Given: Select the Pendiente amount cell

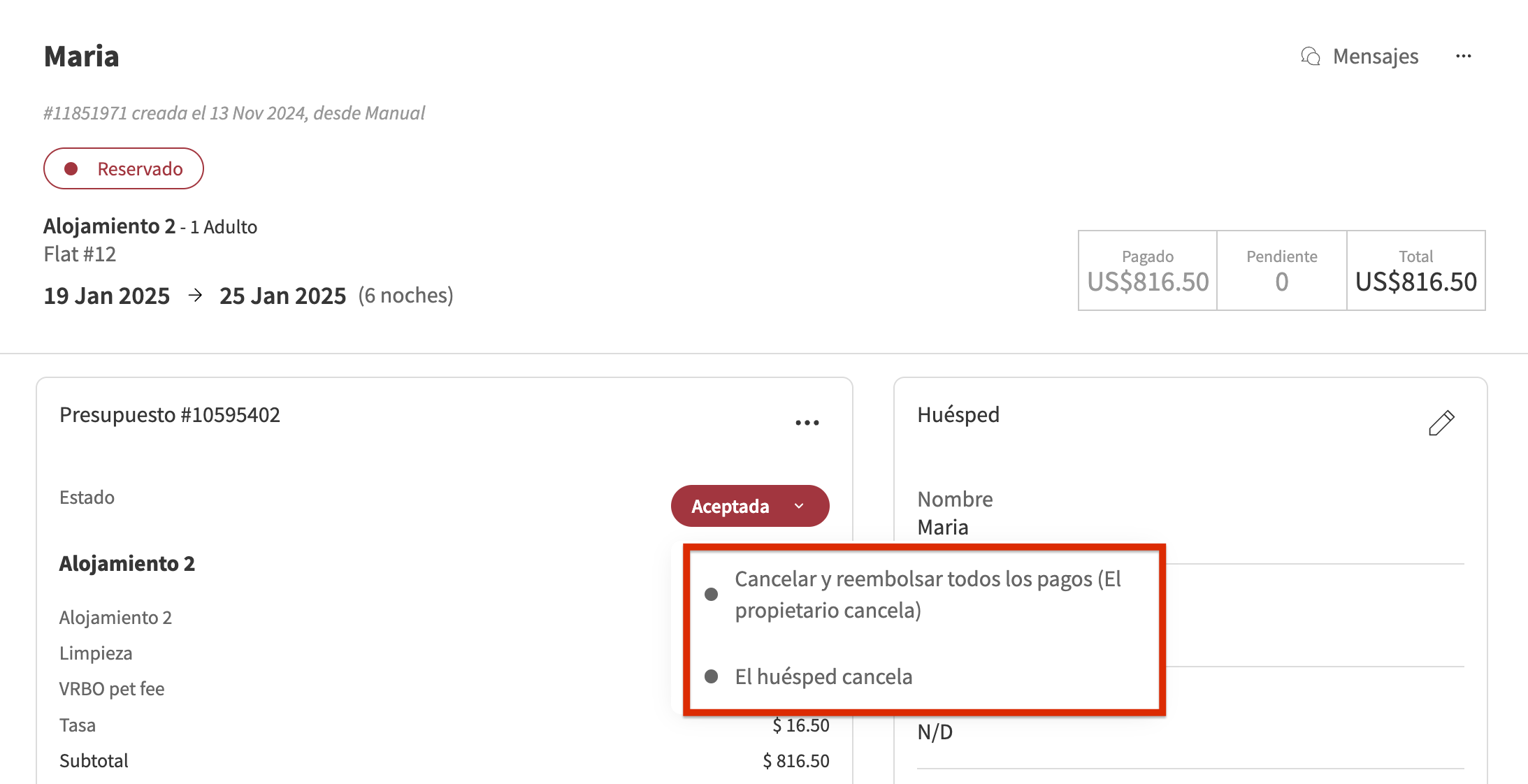Looking at the screenshot, I should click(x=1281, y=270).
